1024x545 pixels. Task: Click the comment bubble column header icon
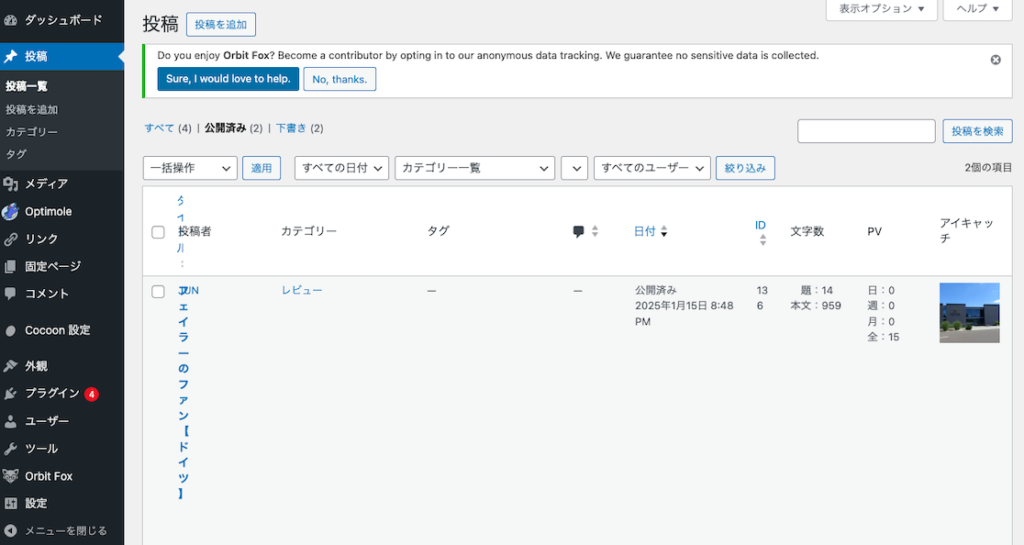pyautogui.click(x=578, y=231)
